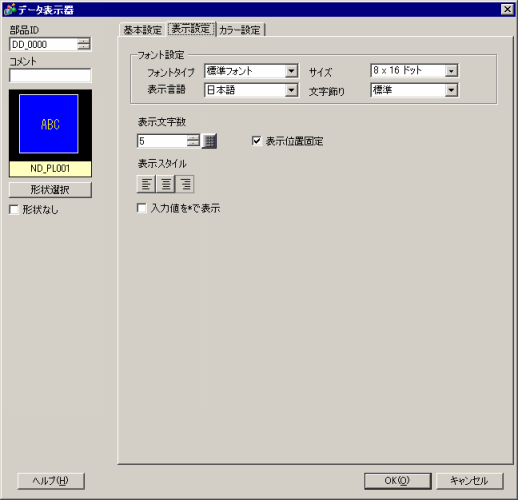The height and width of the screenshot is (500, 518).
Task: Toggle 表示位置固定 checkbox
Action: [x=256, y=141]
